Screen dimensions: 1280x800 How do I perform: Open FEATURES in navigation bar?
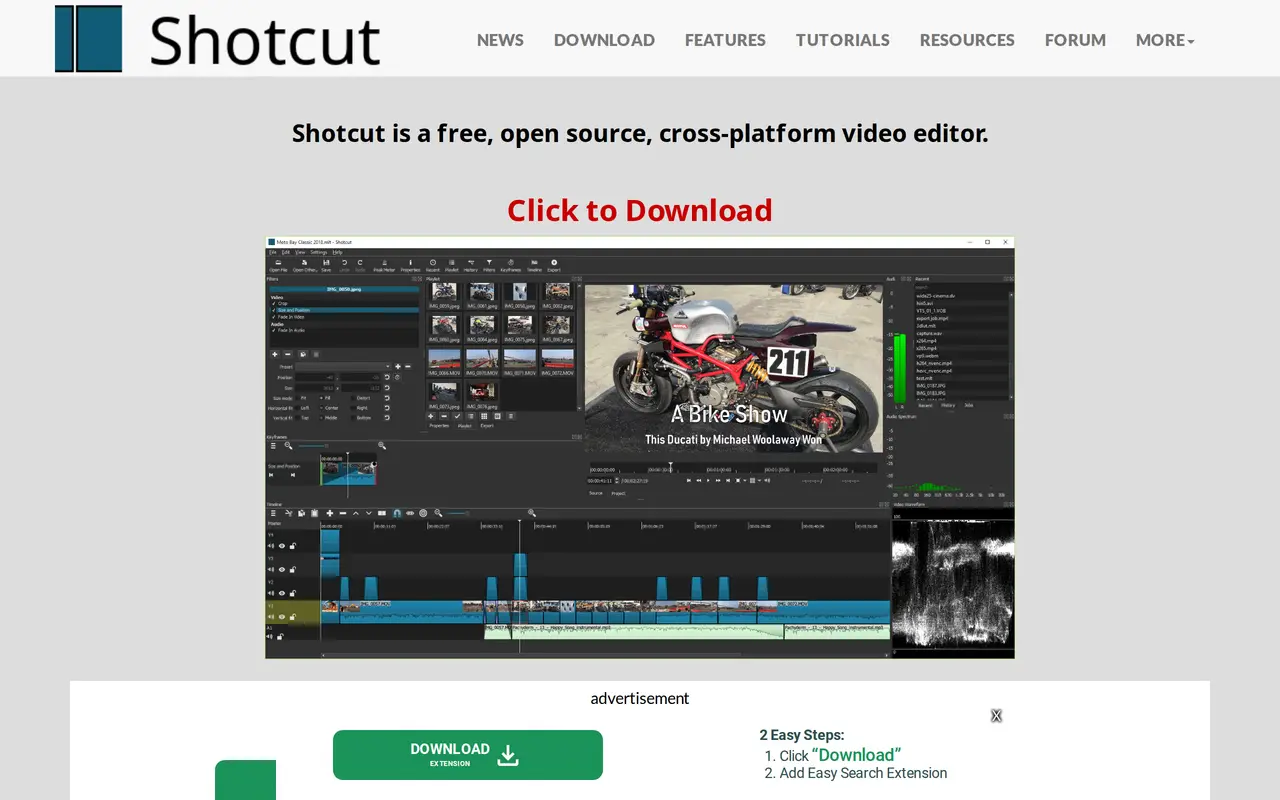(725, 40)
